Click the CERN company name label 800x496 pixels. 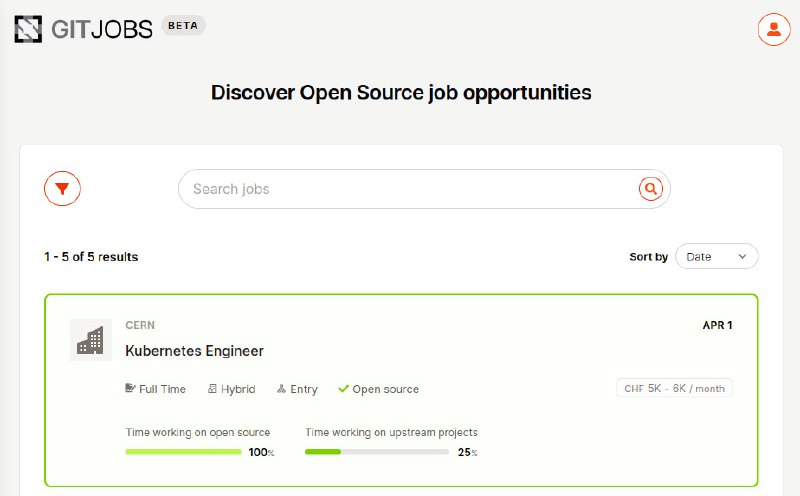tap(140, 325)
